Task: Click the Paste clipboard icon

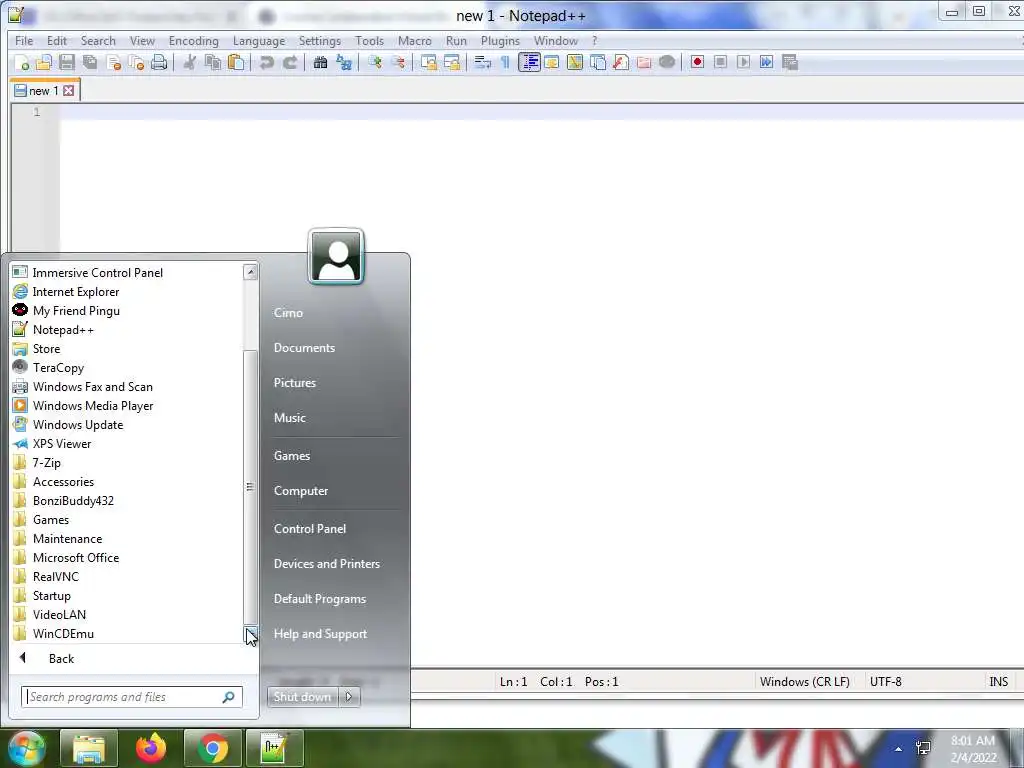Action: click(236, 63)
